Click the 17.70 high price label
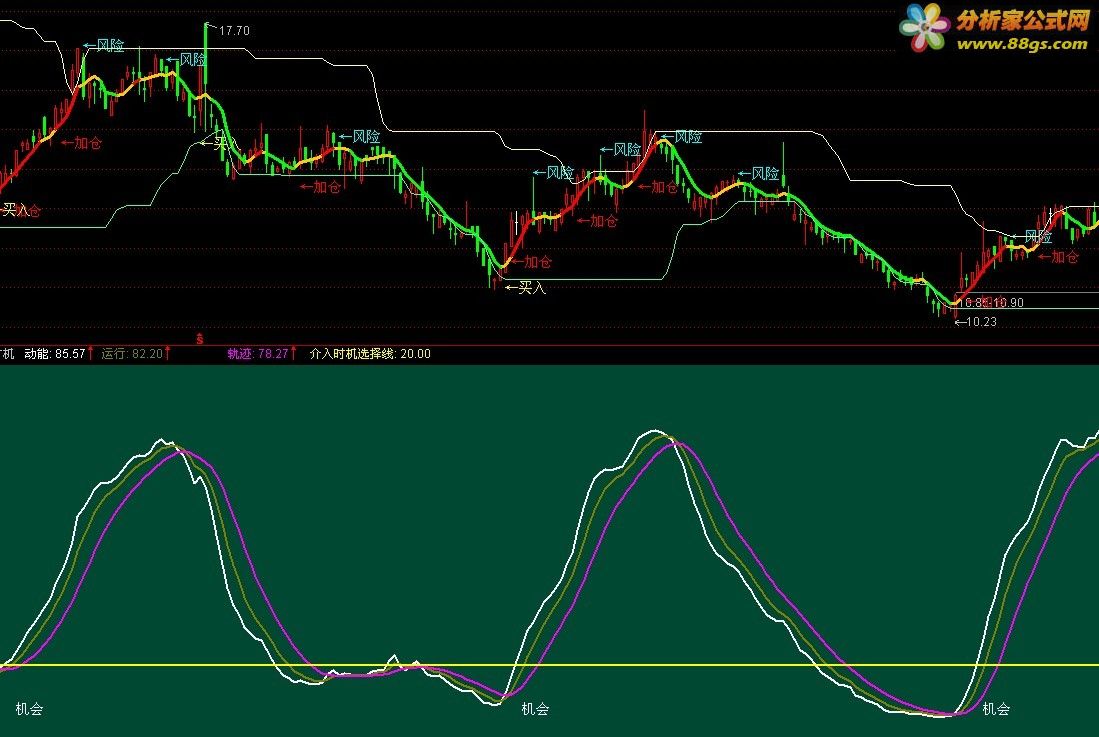The width and height of the screenshot is (1099, 737). tap(234, 31)
